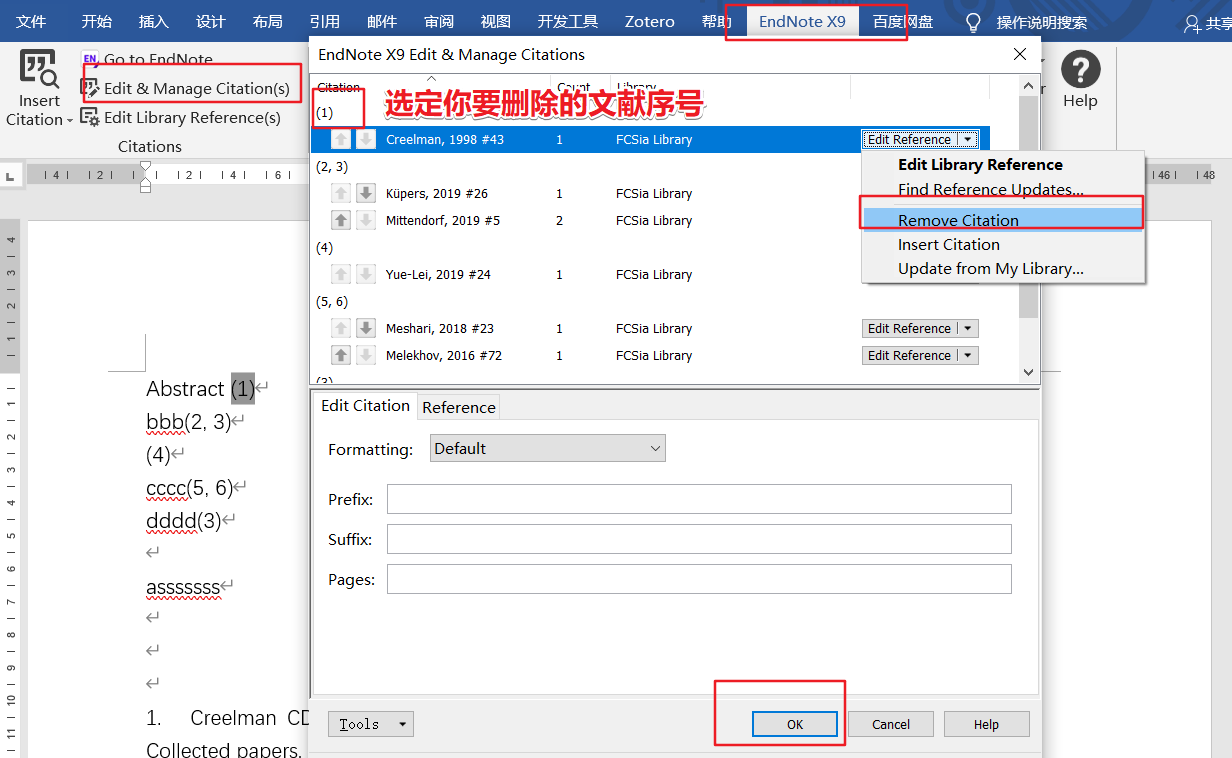Click into the Pages field
Viewport: 1232px width, 758px height.
coord(699,579)
